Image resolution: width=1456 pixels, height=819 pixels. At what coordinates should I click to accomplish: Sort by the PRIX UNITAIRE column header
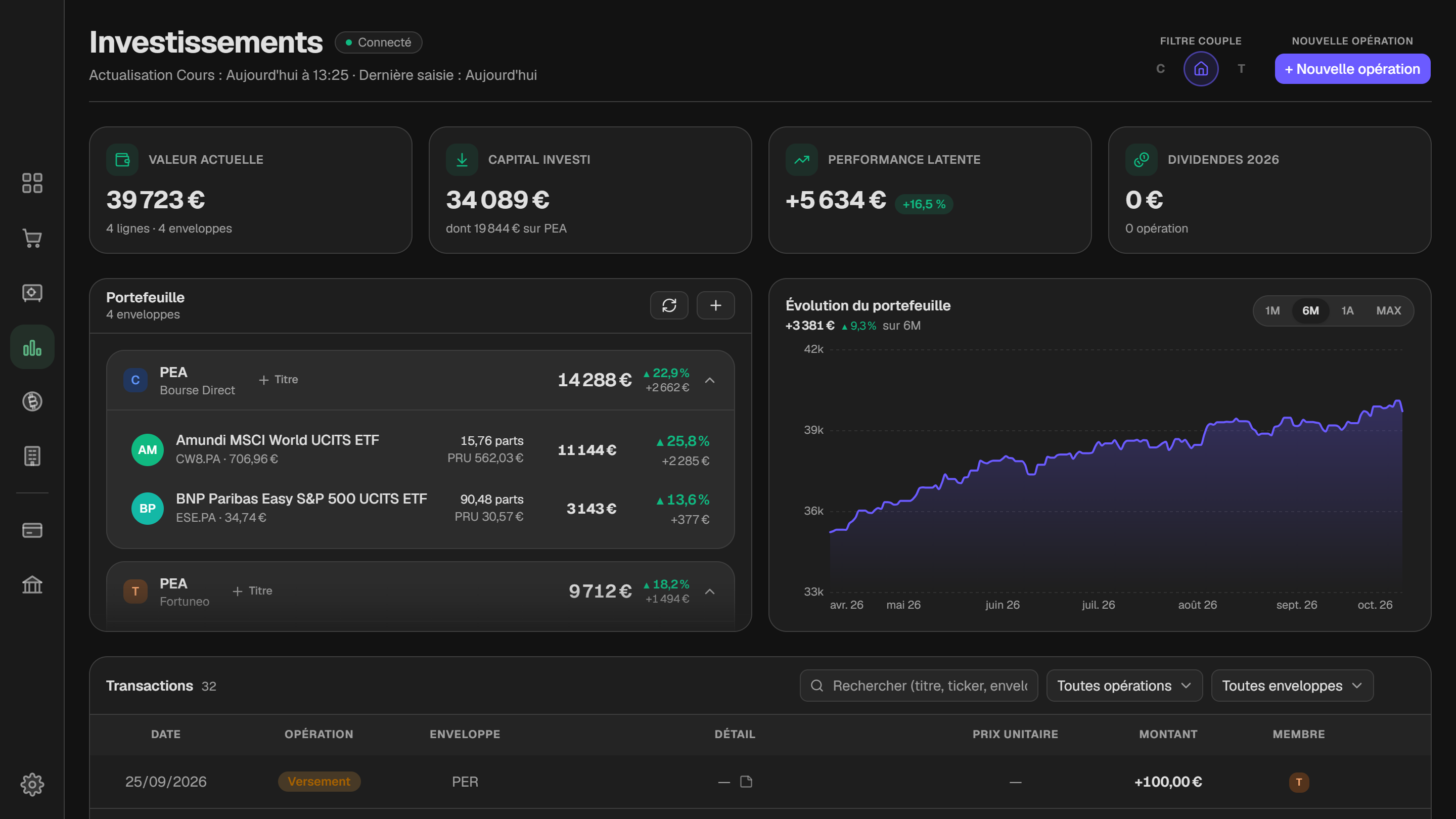[1015, 734]
